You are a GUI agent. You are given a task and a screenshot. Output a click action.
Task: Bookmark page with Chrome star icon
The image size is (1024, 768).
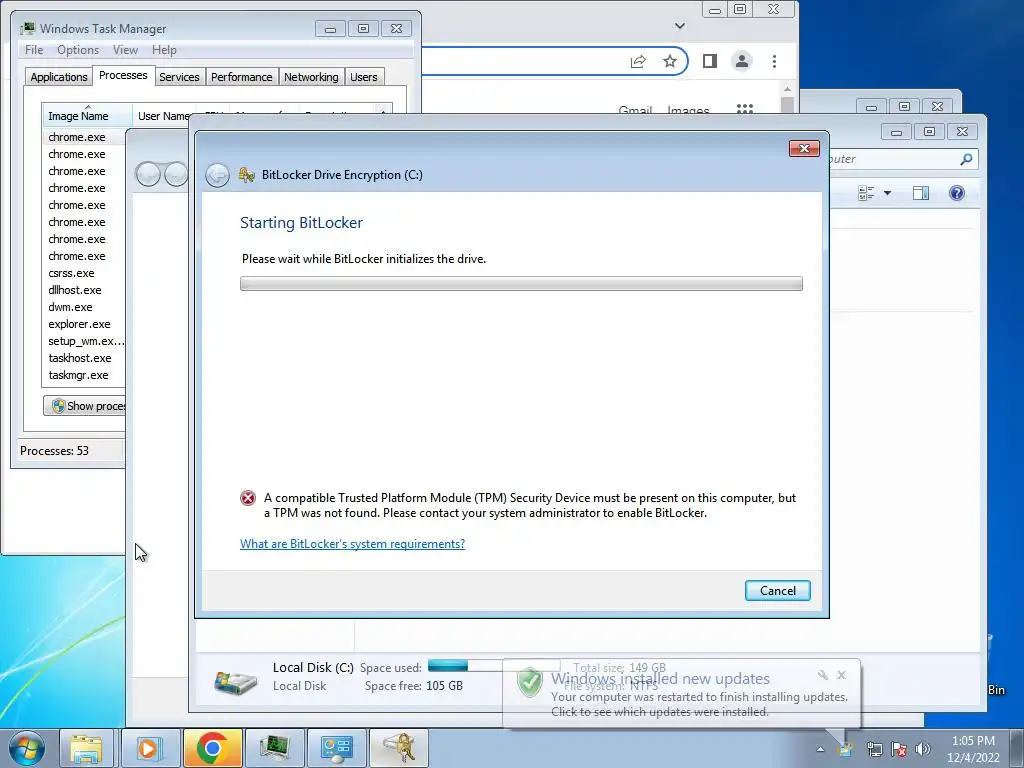coord(670,61)
